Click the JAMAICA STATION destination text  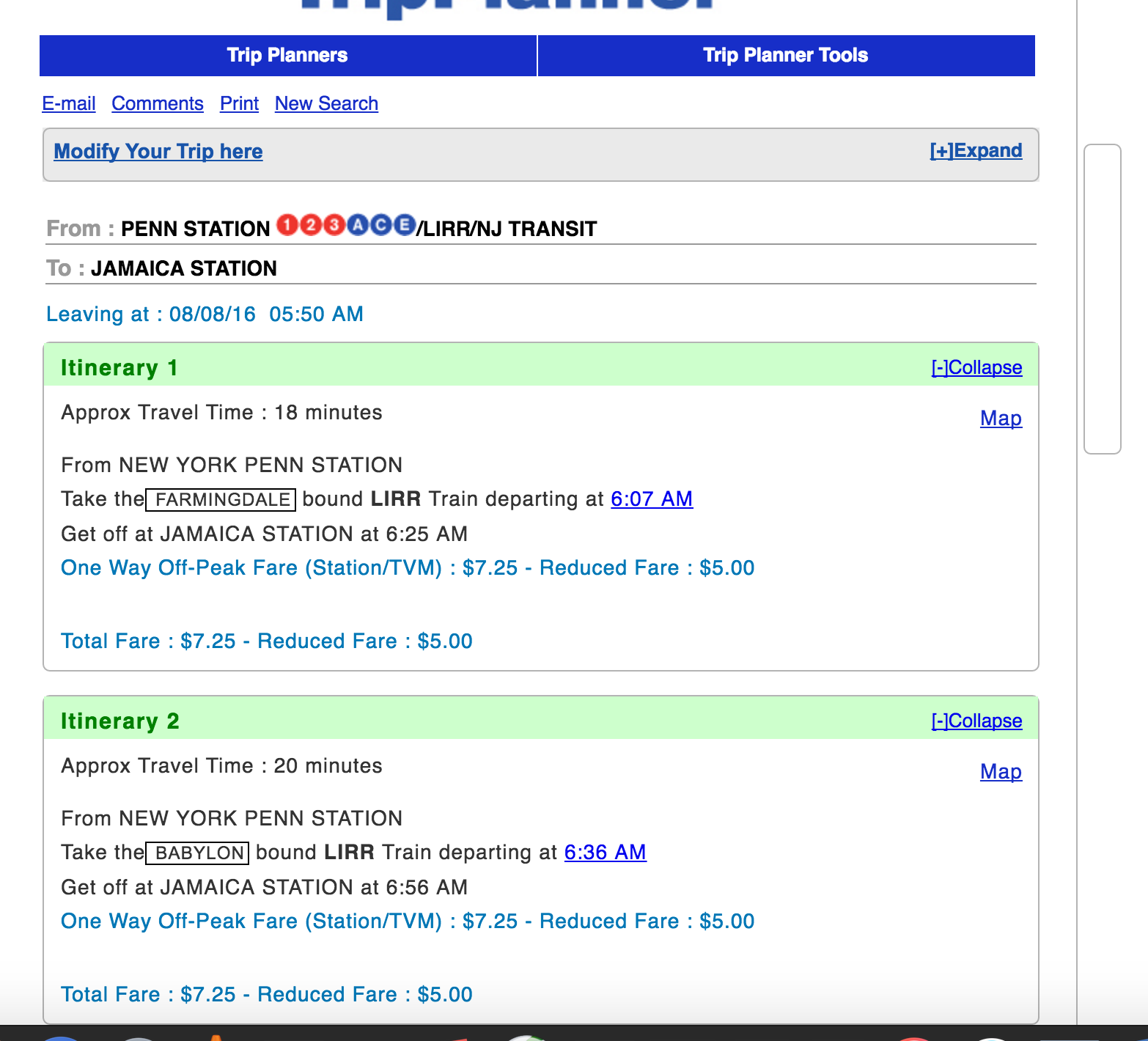pyautogui.click(x=184, y=268)
